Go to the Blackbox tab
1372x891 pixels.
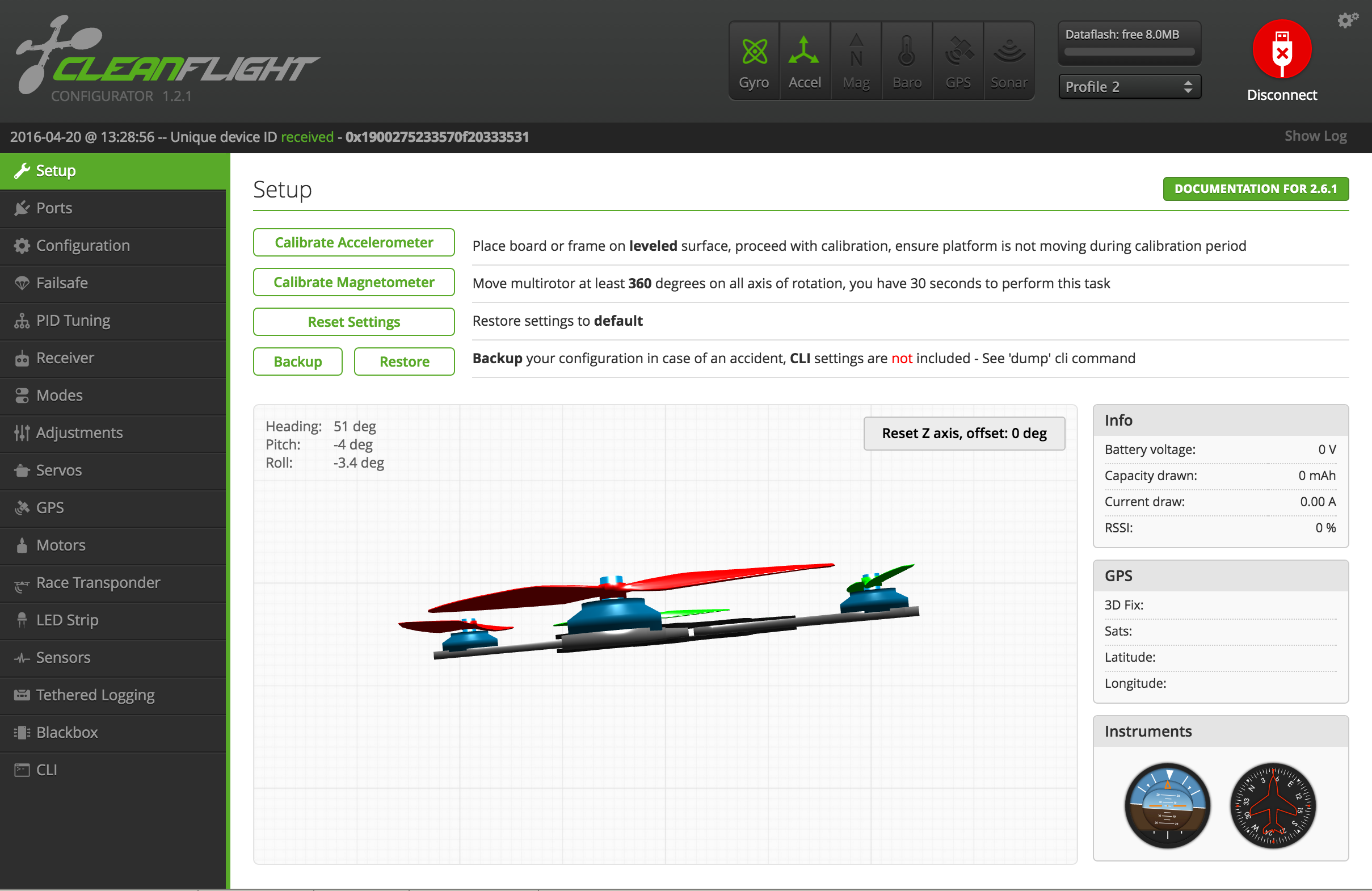point(67,733)
